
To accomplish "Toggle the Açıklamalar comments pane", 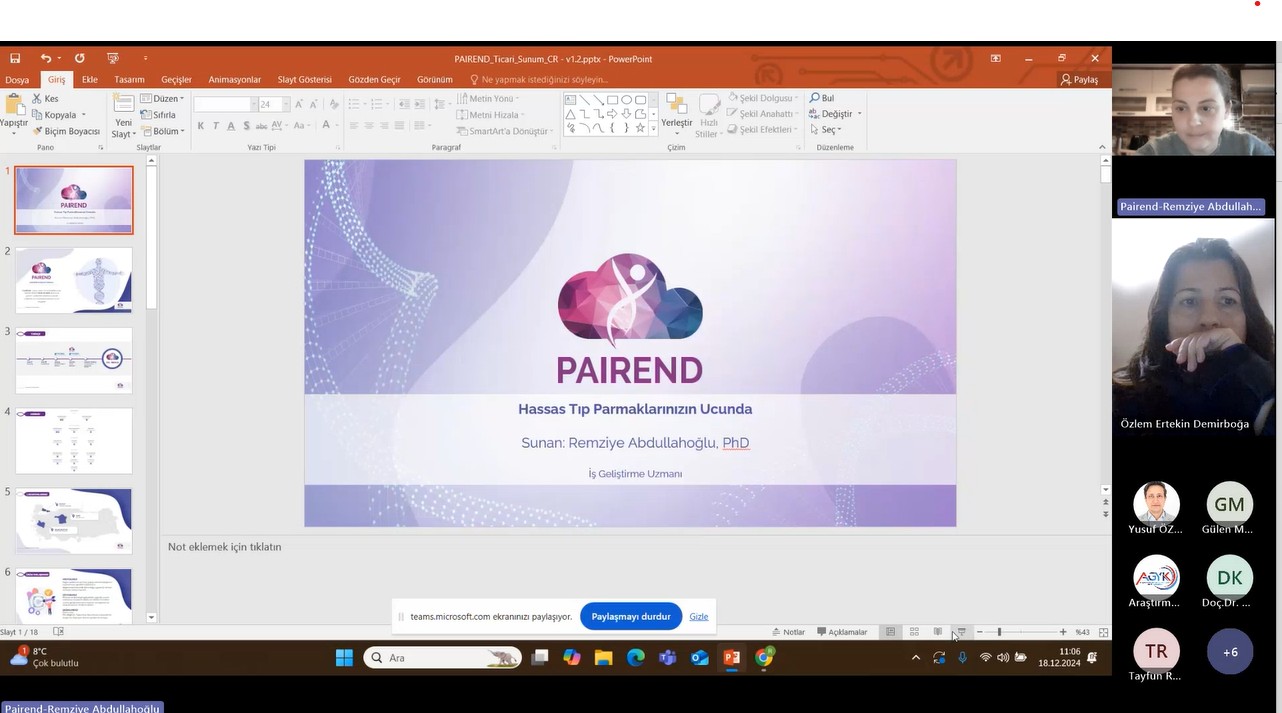I will 842,632.
